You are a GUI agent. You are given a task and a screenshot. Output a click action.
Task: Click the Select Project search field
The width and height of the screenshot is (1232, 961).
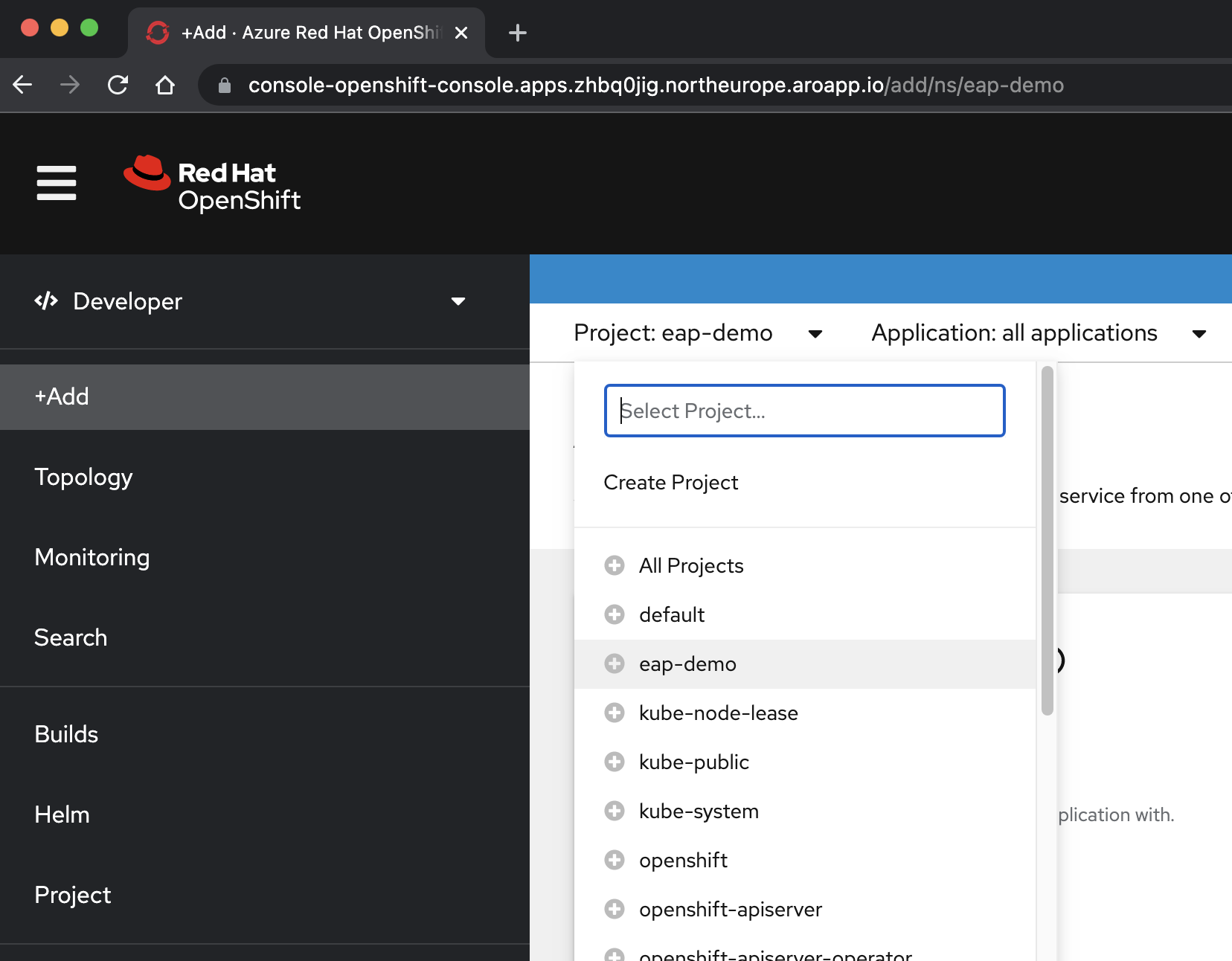(x=804, y=410)
